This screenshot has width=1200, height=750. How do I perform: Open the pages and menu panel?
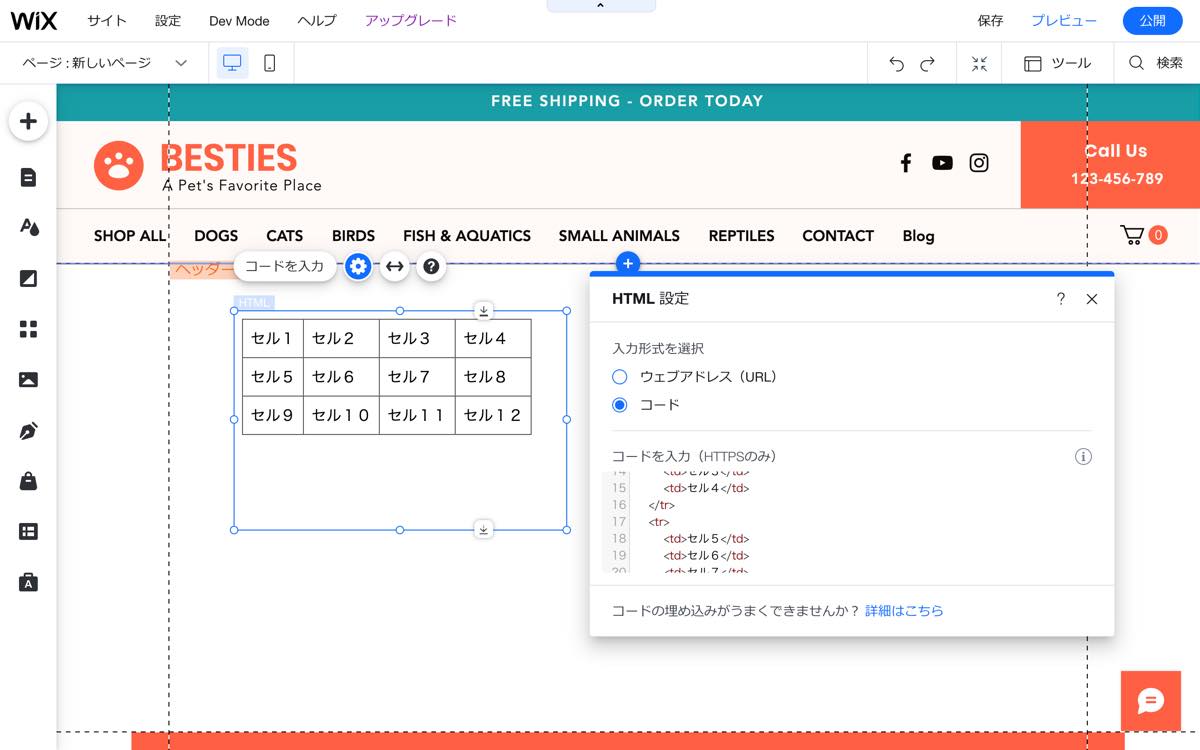point(29,177)
